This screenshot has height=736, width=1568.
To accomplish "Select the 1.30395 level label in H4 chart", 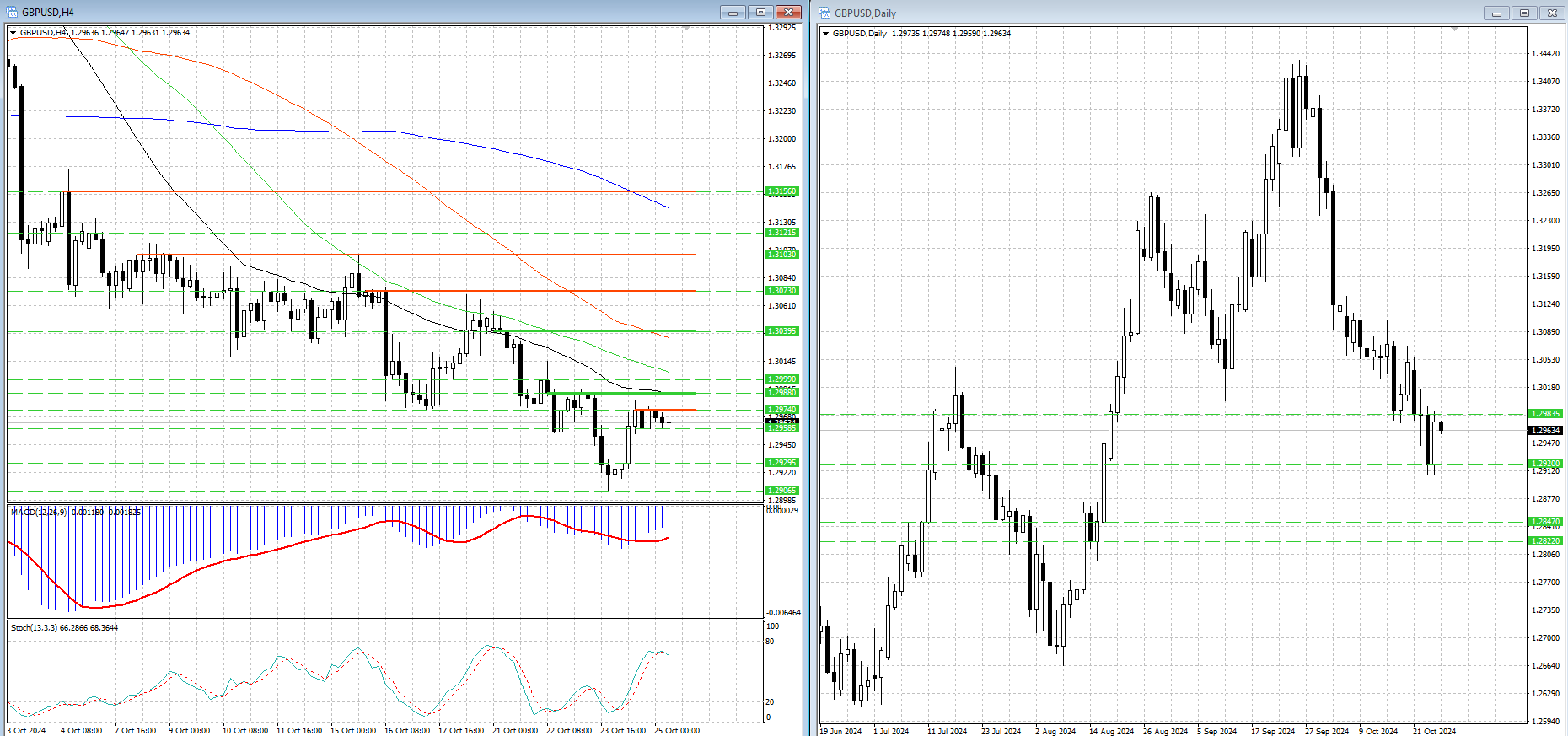I will click(781, 331).
